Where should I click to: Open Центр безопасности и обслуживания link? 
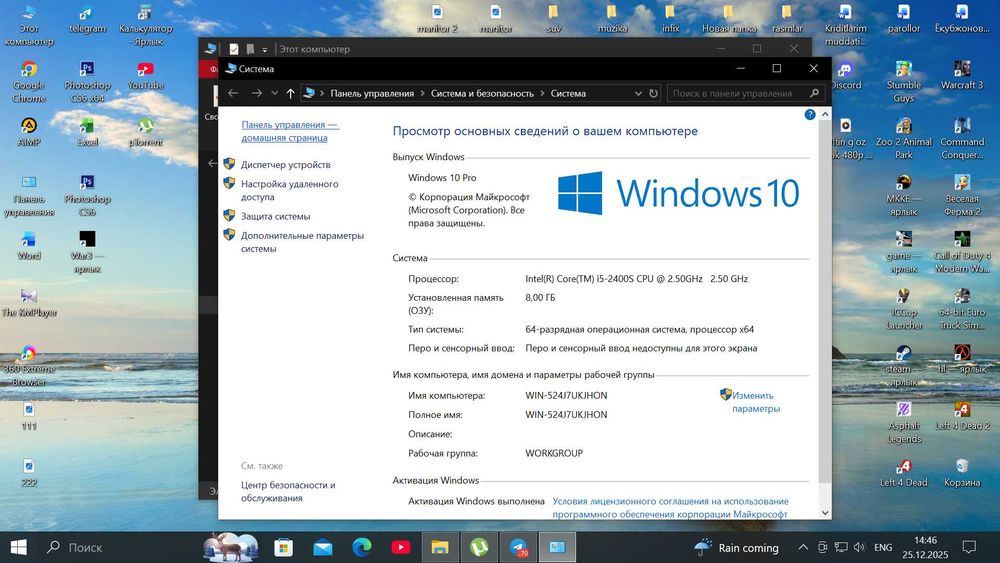[288, 492]
